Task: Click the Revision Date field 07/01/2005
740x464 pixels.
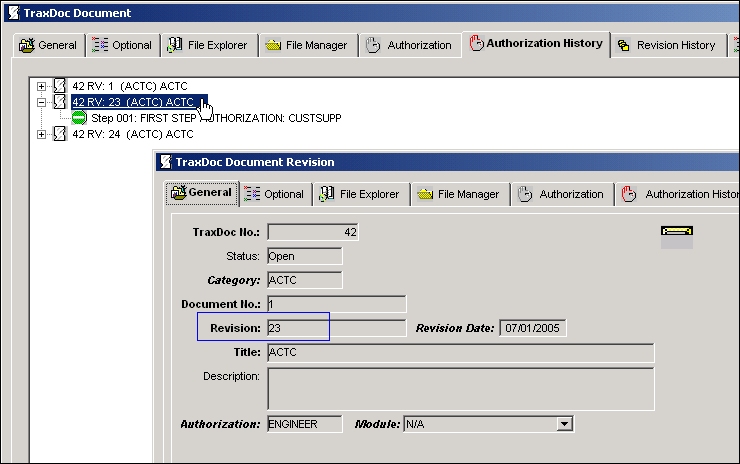Action: coord(533,328)
